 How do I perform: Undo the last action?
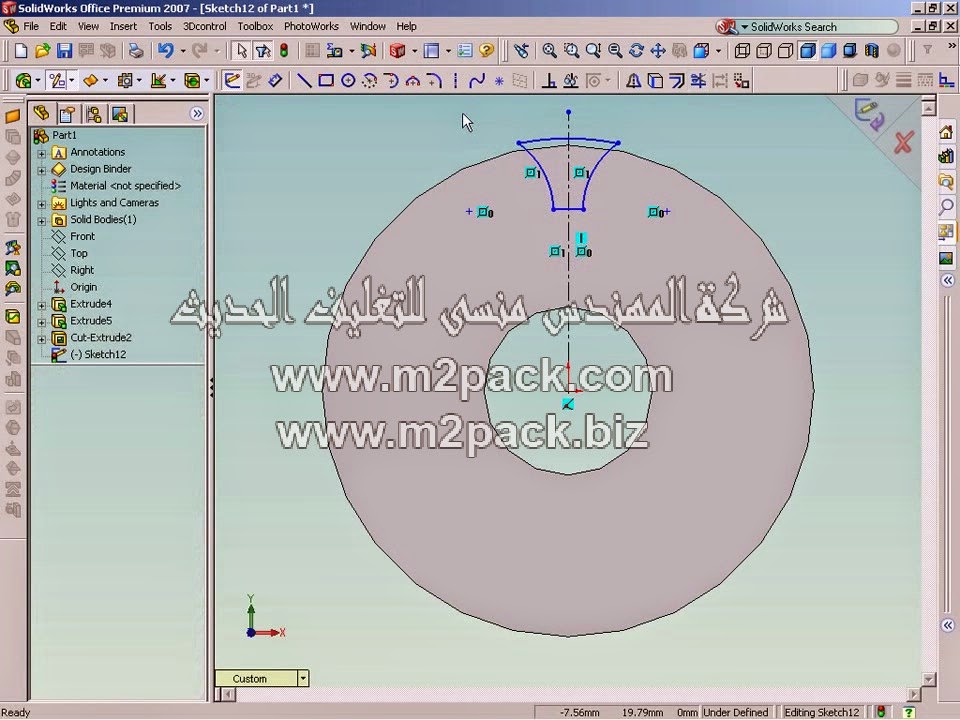point(165,51)
